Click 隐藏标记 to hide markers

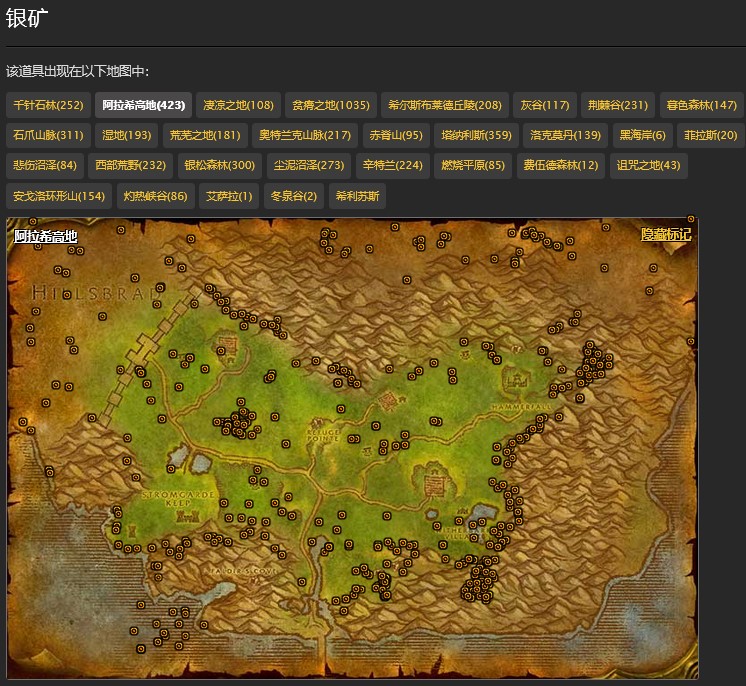coord(666,235)
